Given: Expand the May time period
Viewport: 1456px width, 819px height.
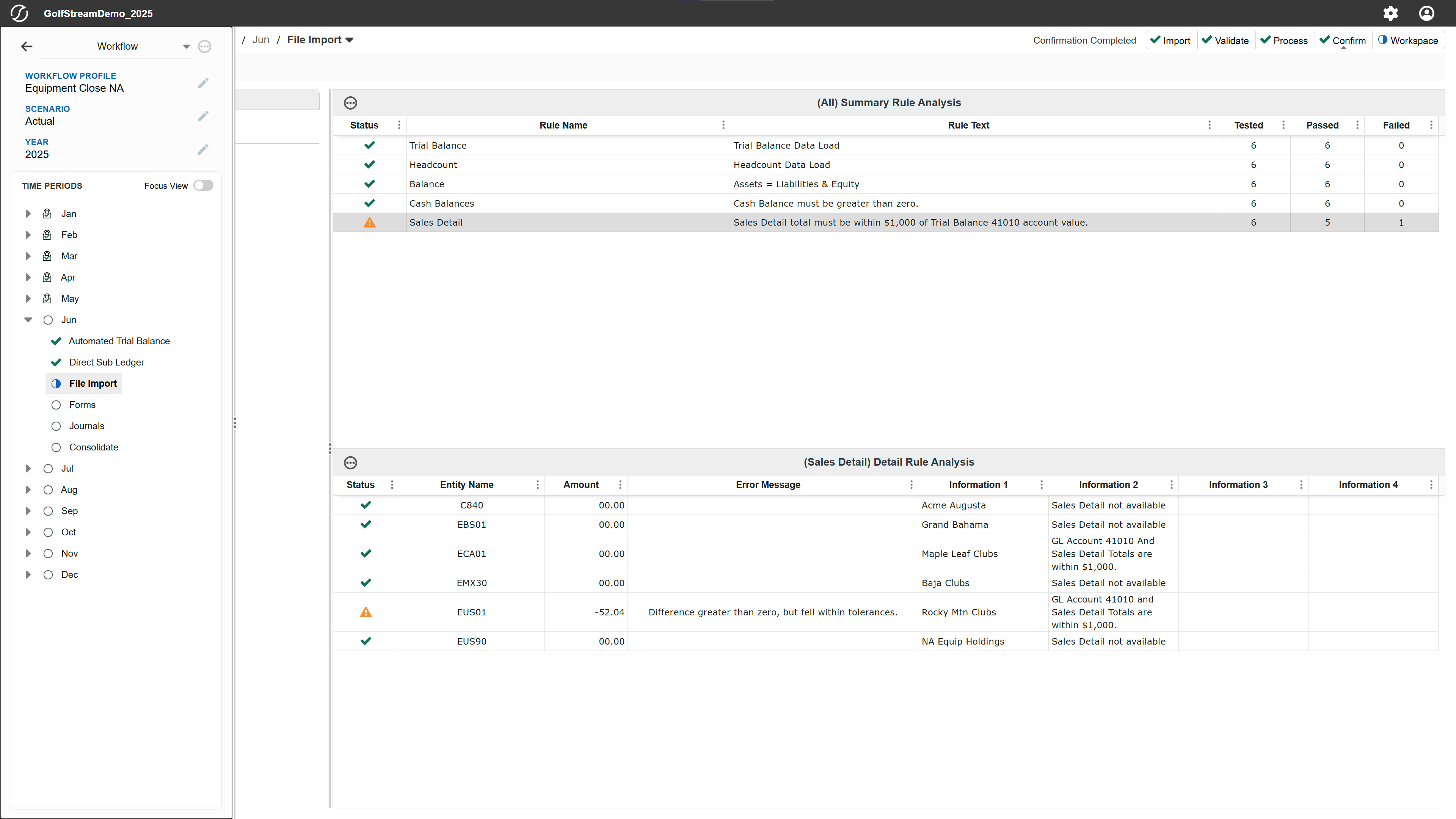Looking at the screenshot, I should coord(28,298).
